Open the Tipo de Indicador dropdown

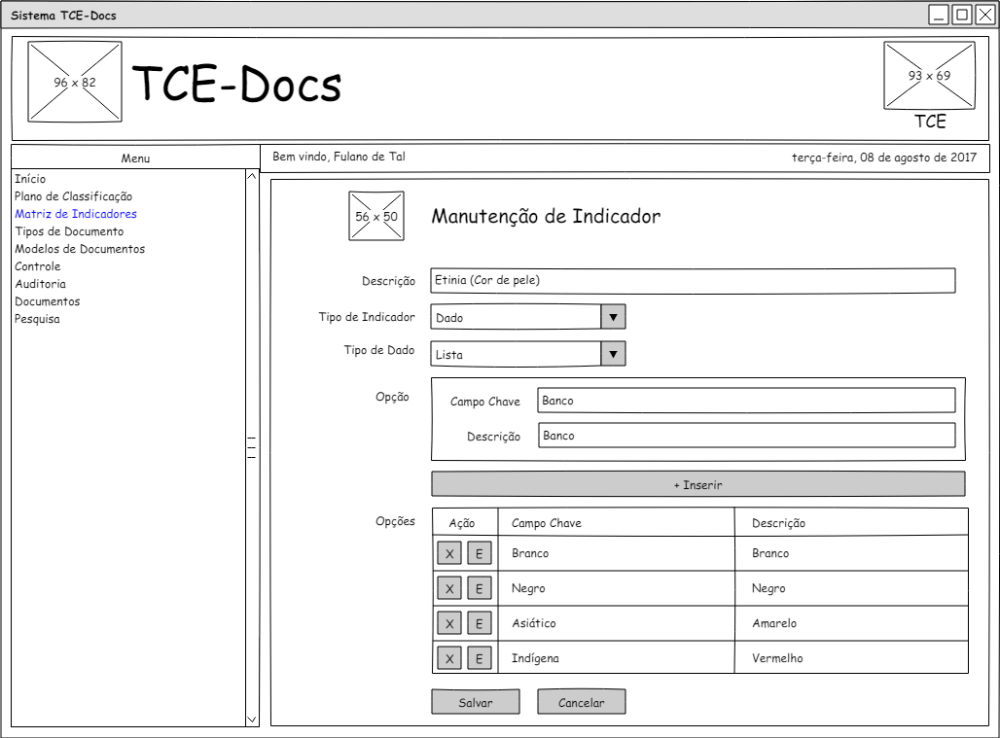coord(612,317)
